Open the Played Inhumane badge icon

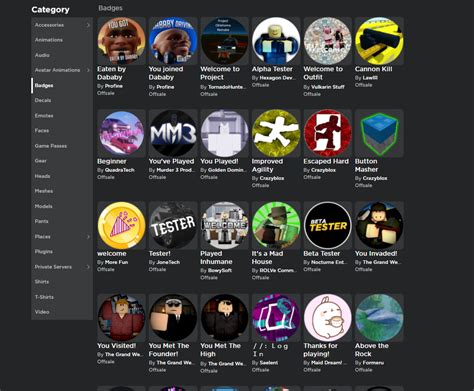click(x=224, y=225)
